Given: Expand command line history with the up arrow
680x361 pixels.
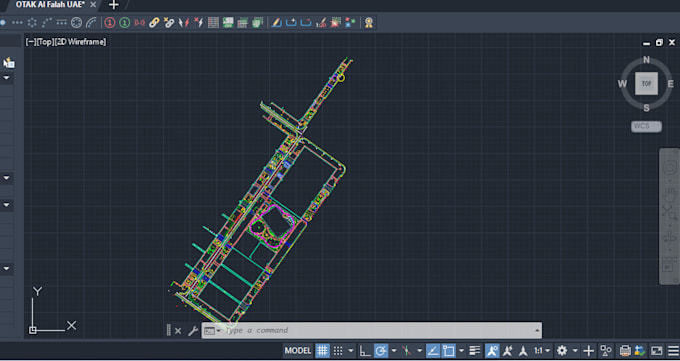Looking at the screenshot, I should click(x=537, y=331).
